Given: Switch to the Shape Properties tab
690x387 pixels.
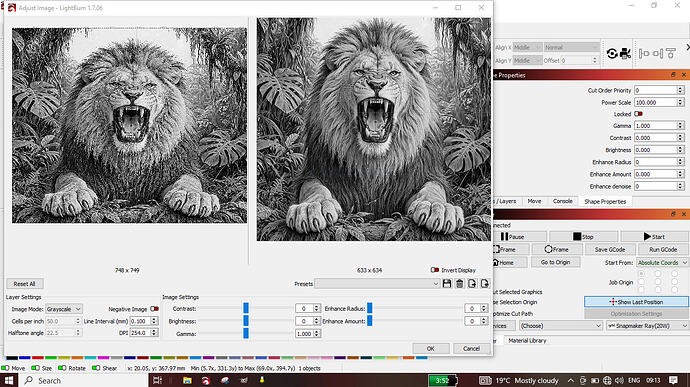Looking at the screenshot, I should point(605,201).
